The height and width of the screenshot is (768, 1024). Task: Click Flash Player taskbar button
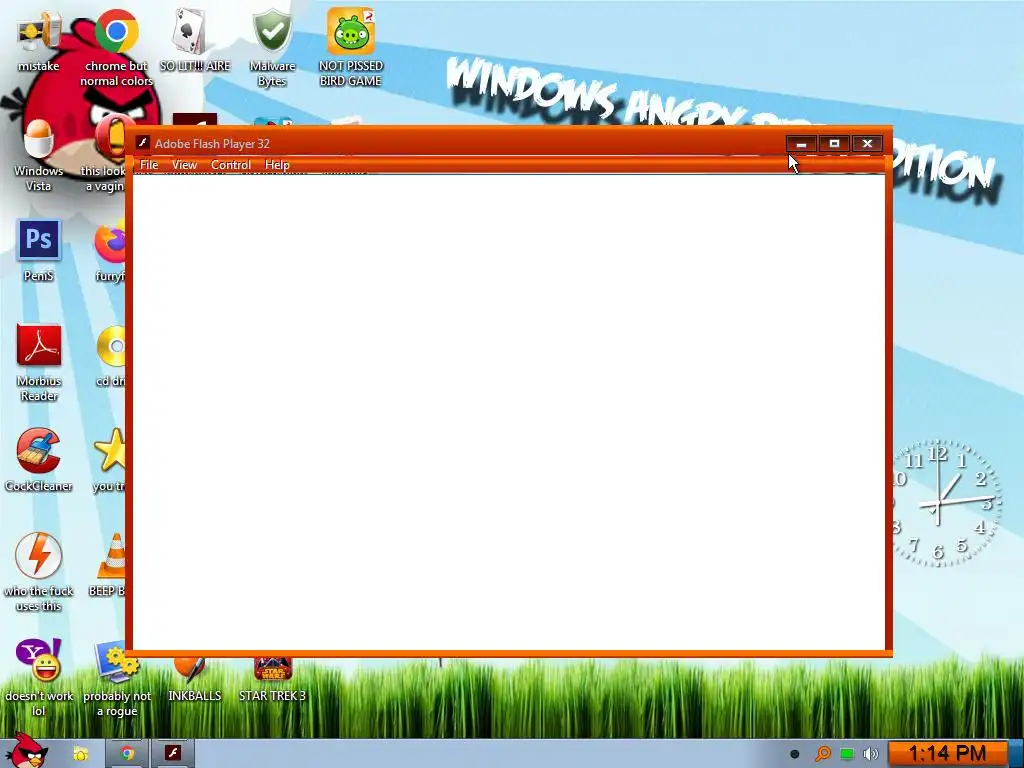pos(173,754)
